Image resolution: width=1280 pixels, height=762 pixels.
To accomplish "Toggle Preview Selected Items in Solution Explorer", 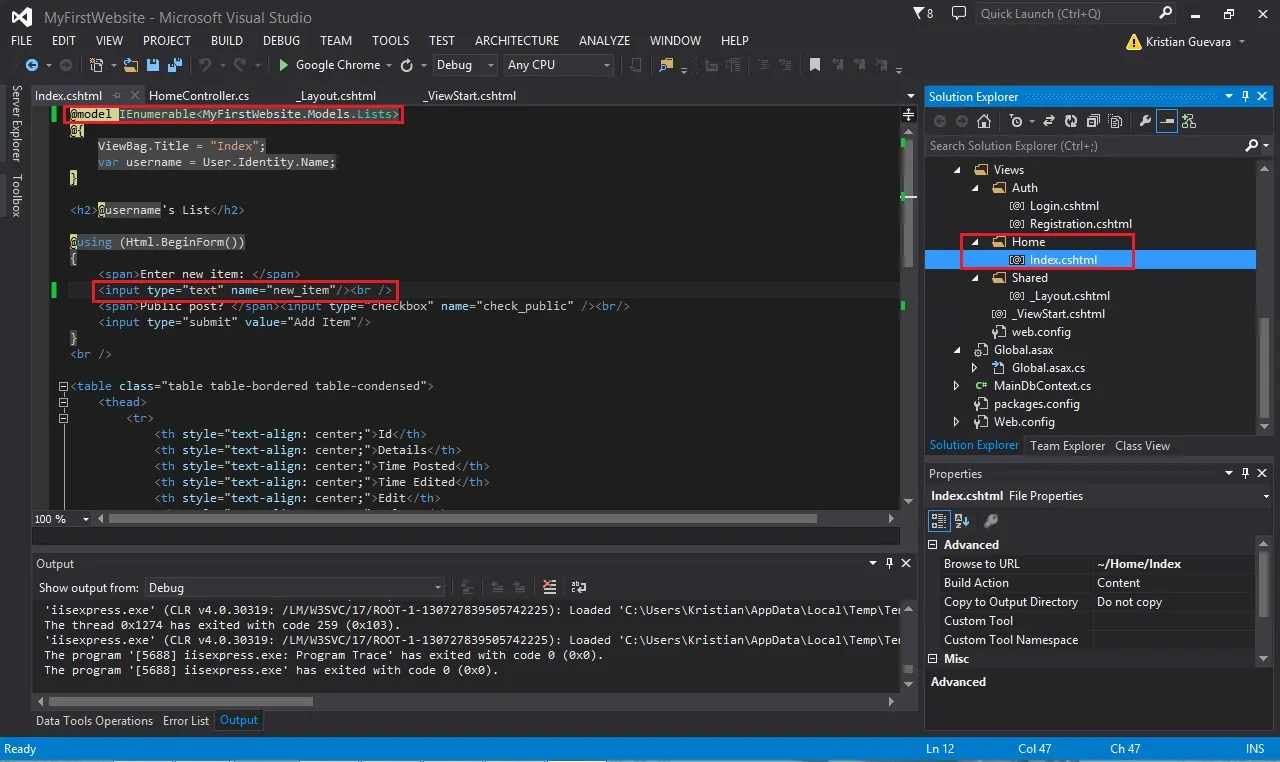I will (1167, 121).
